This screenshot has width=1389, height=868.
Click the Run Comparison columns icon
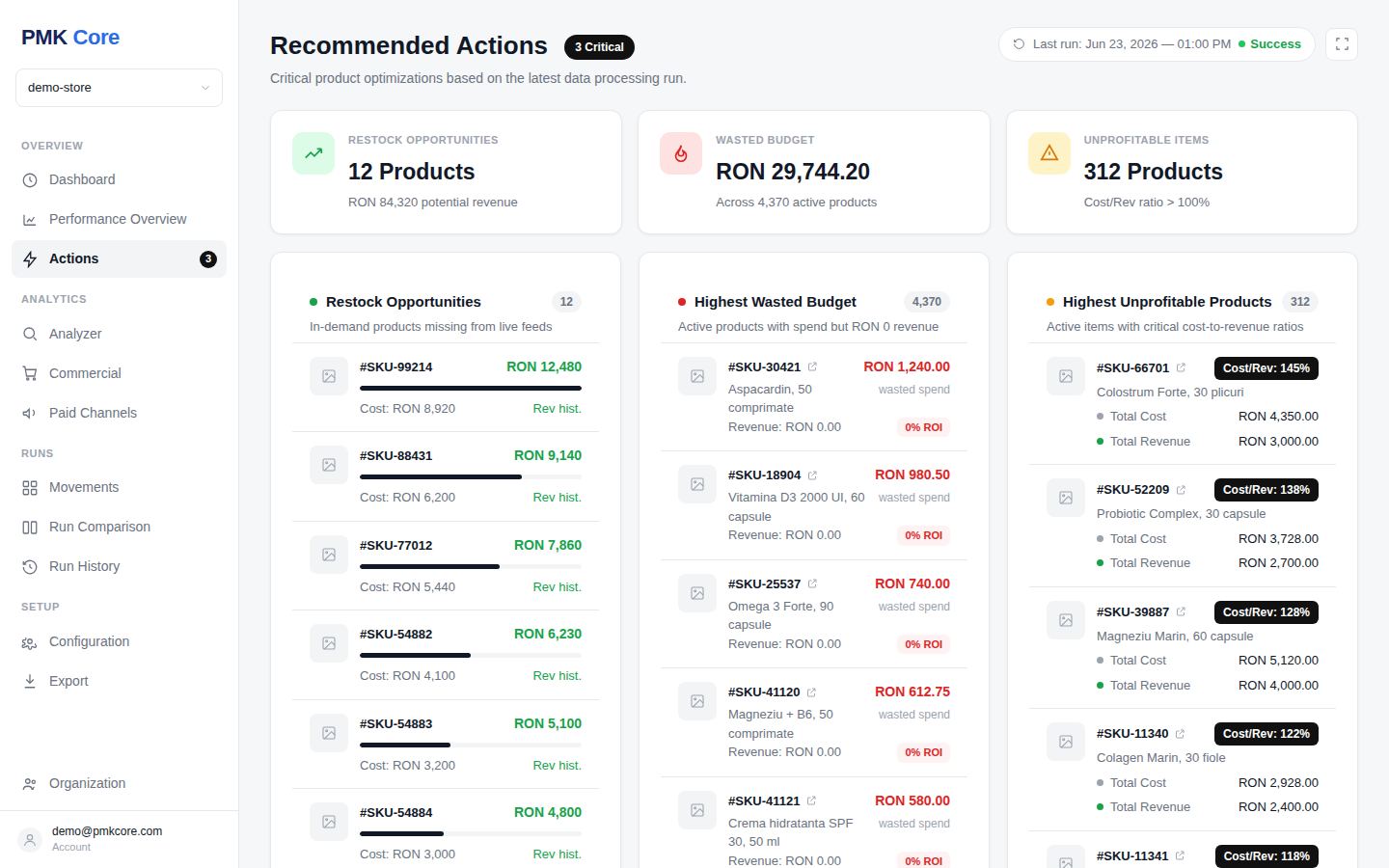pyautogui.click(x=30, y=528)
